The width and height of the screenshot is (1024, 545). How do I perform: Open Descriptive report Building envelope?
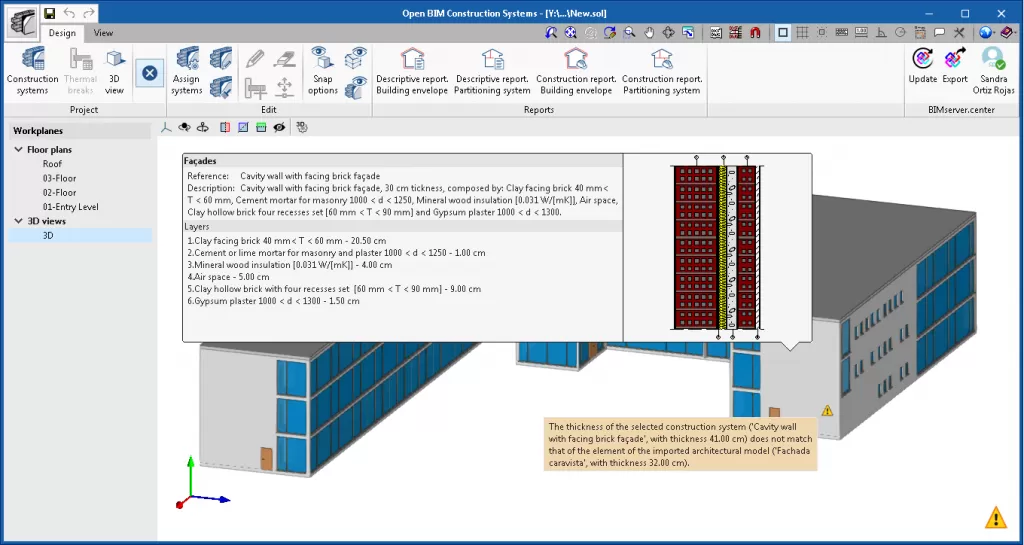411,70
